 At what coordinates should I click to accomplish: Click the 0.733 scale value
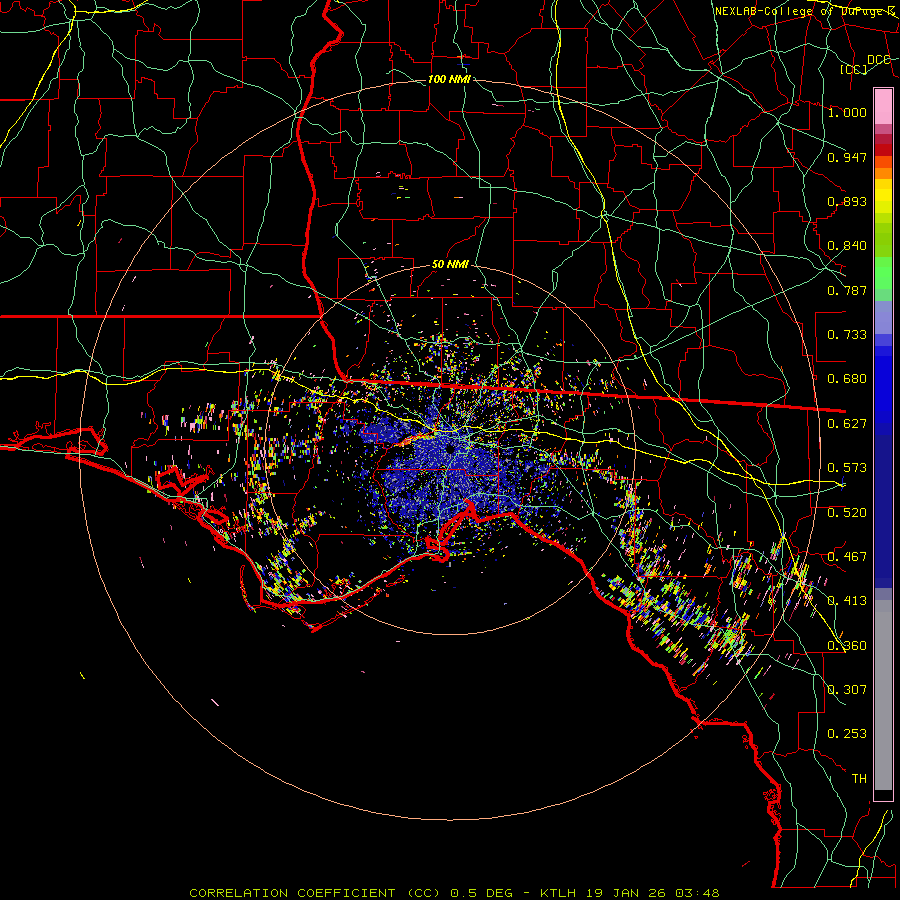pyautogui.click(x=847, y=335)
